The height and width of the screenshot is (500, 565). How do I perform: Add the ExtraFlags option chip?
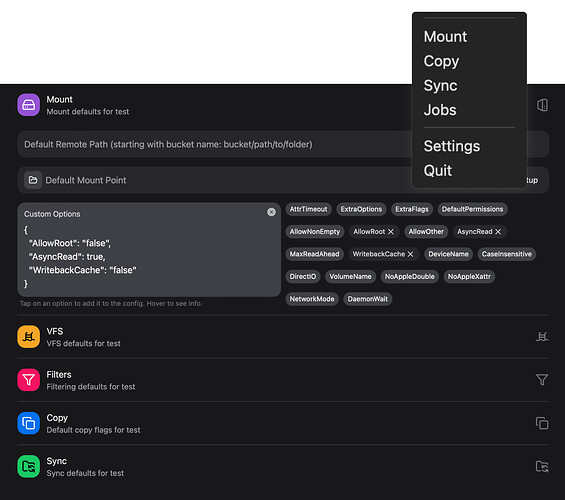tap(412, 209)
